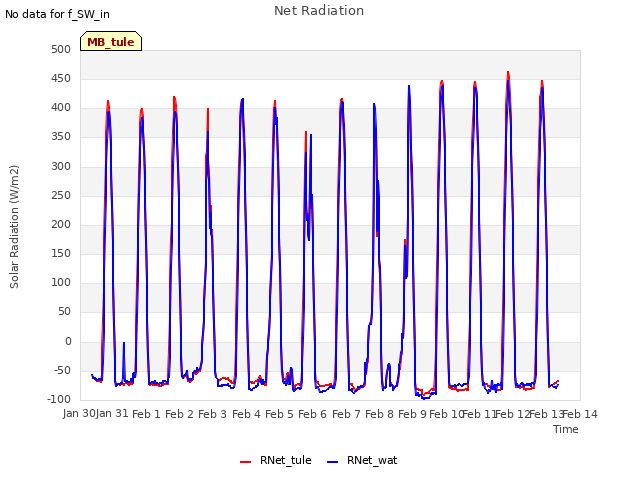Select the MB_tule annotation label
The image size is (640, 480).
tap(111, 41)
